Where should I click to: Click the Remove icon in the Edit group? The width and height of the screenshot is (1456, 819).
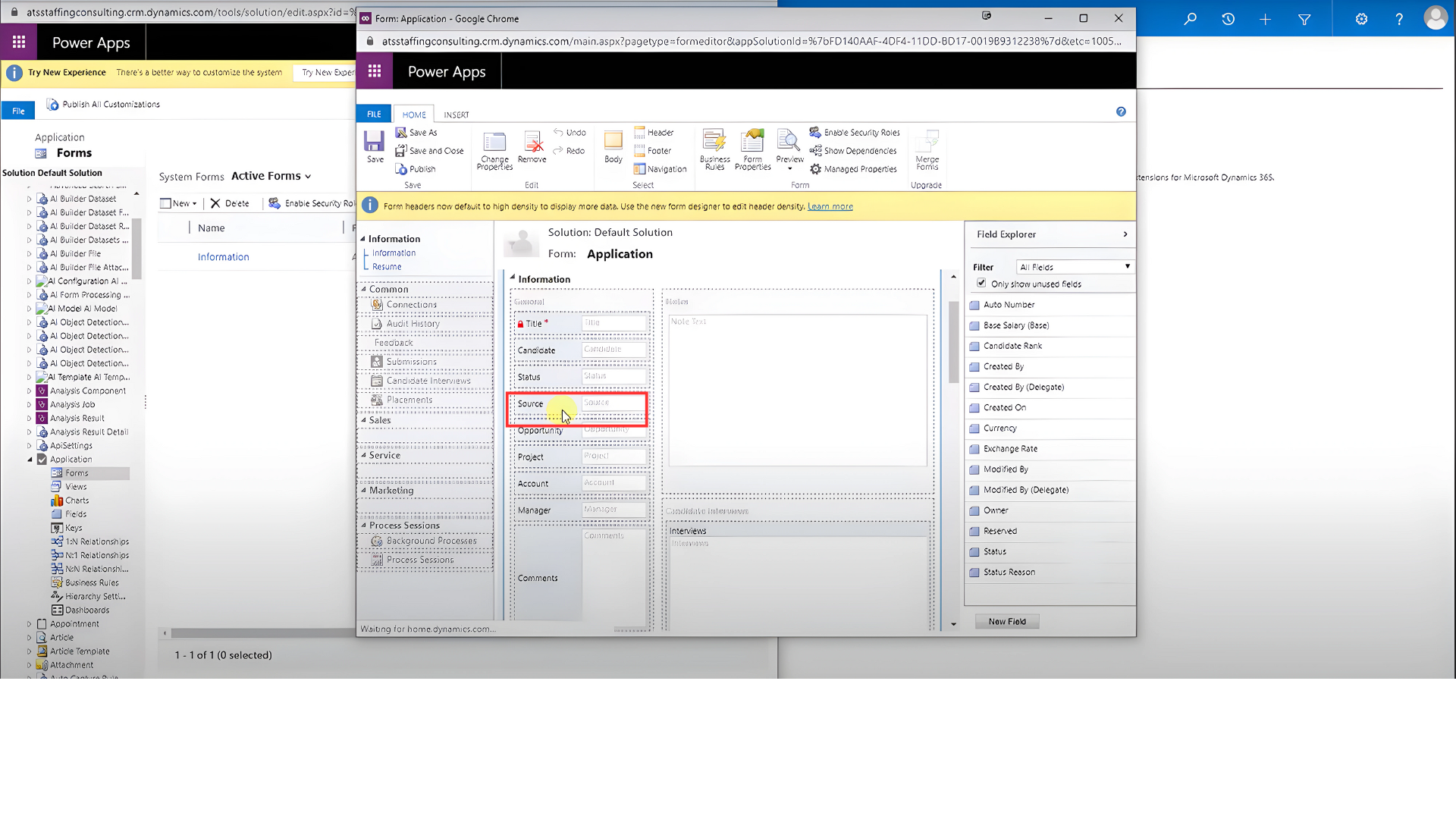point(532,147)
